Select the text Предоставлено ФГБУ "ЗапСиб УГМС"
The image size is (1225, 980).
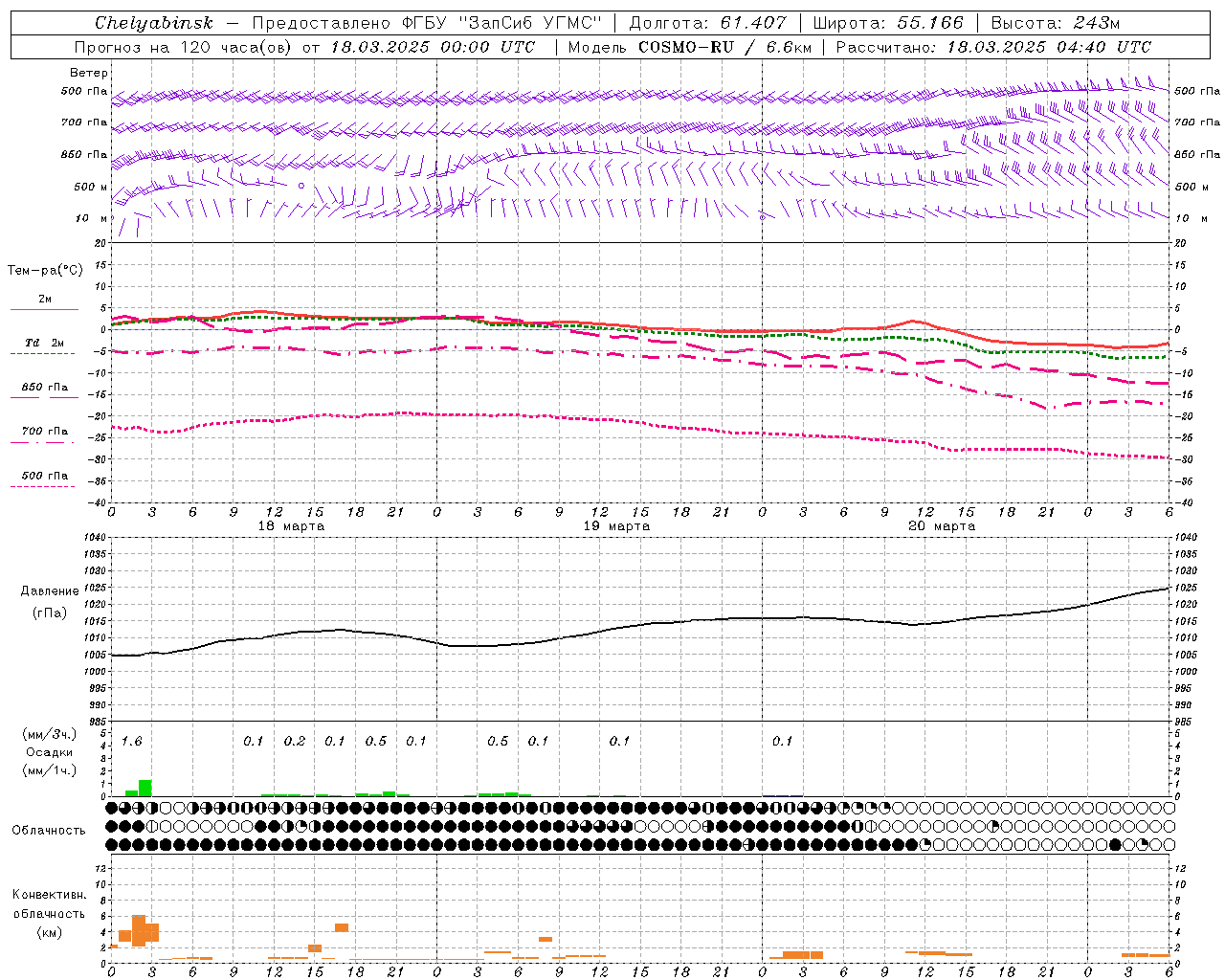point(426,23)
